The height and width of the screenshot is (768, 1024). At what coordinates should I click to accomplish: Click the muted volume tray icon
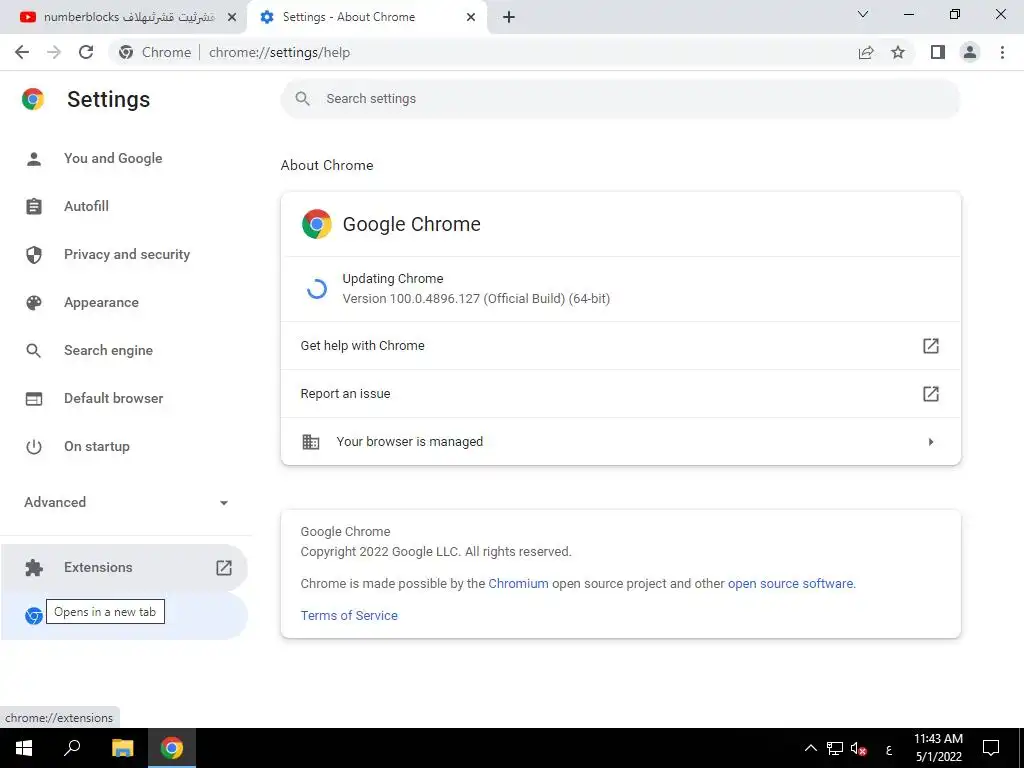coord(858,748)
